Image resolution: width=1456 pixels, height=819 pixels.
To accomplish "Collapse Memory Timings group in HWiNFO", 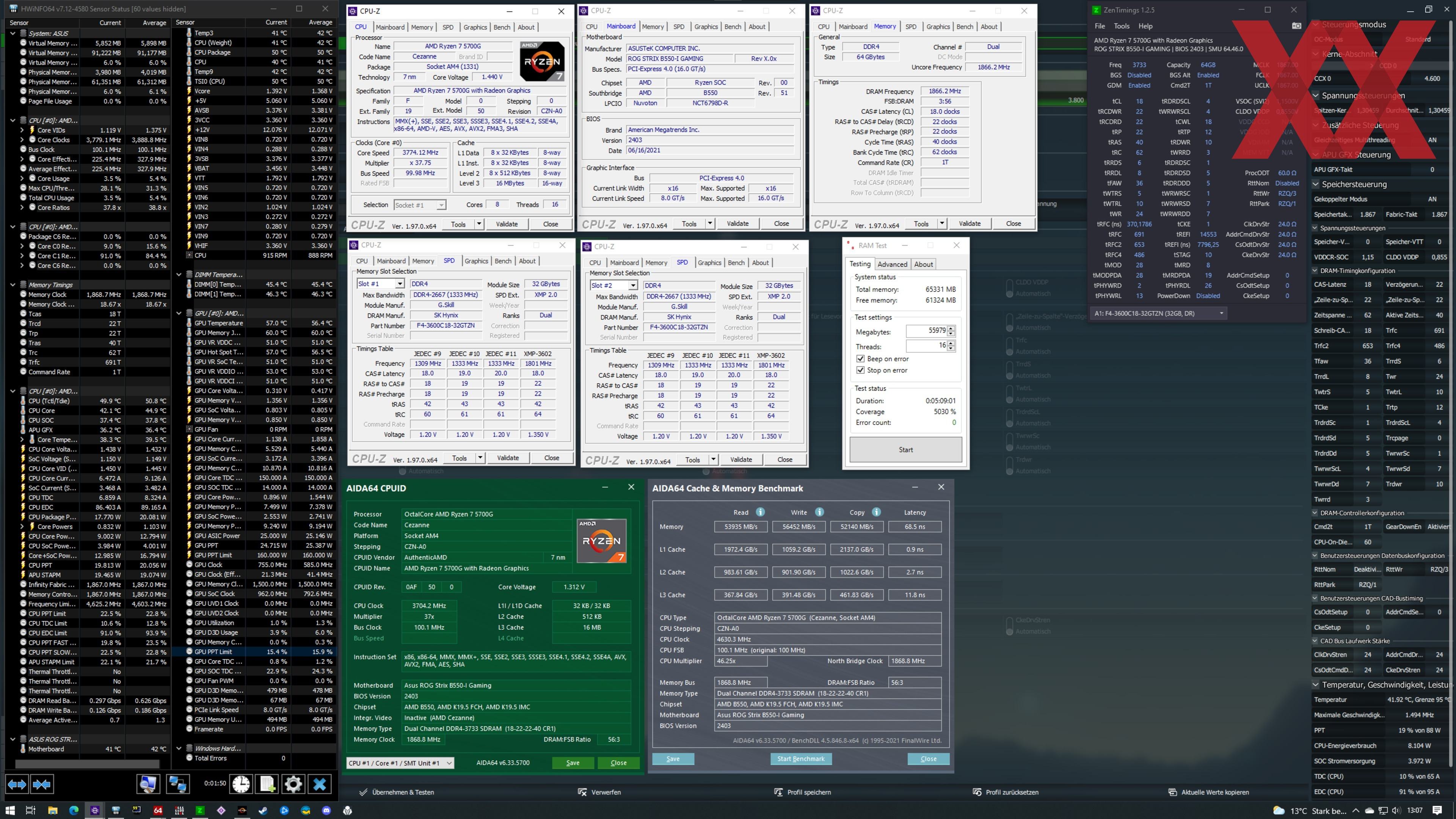I will (x=13, y=285).
